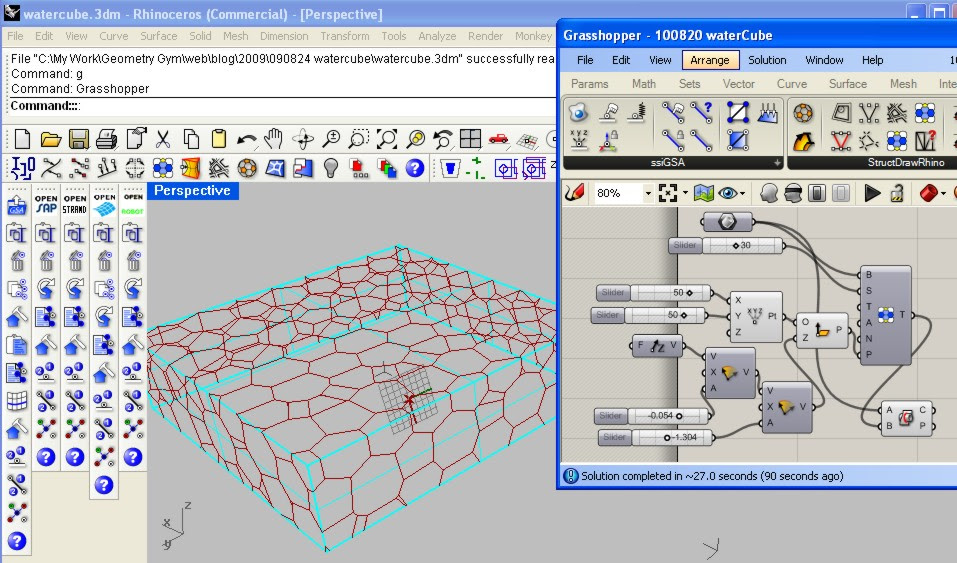Screen dimensions: 957x563
Task: Click the Perspective viewport title label
Action: point(192,191)
